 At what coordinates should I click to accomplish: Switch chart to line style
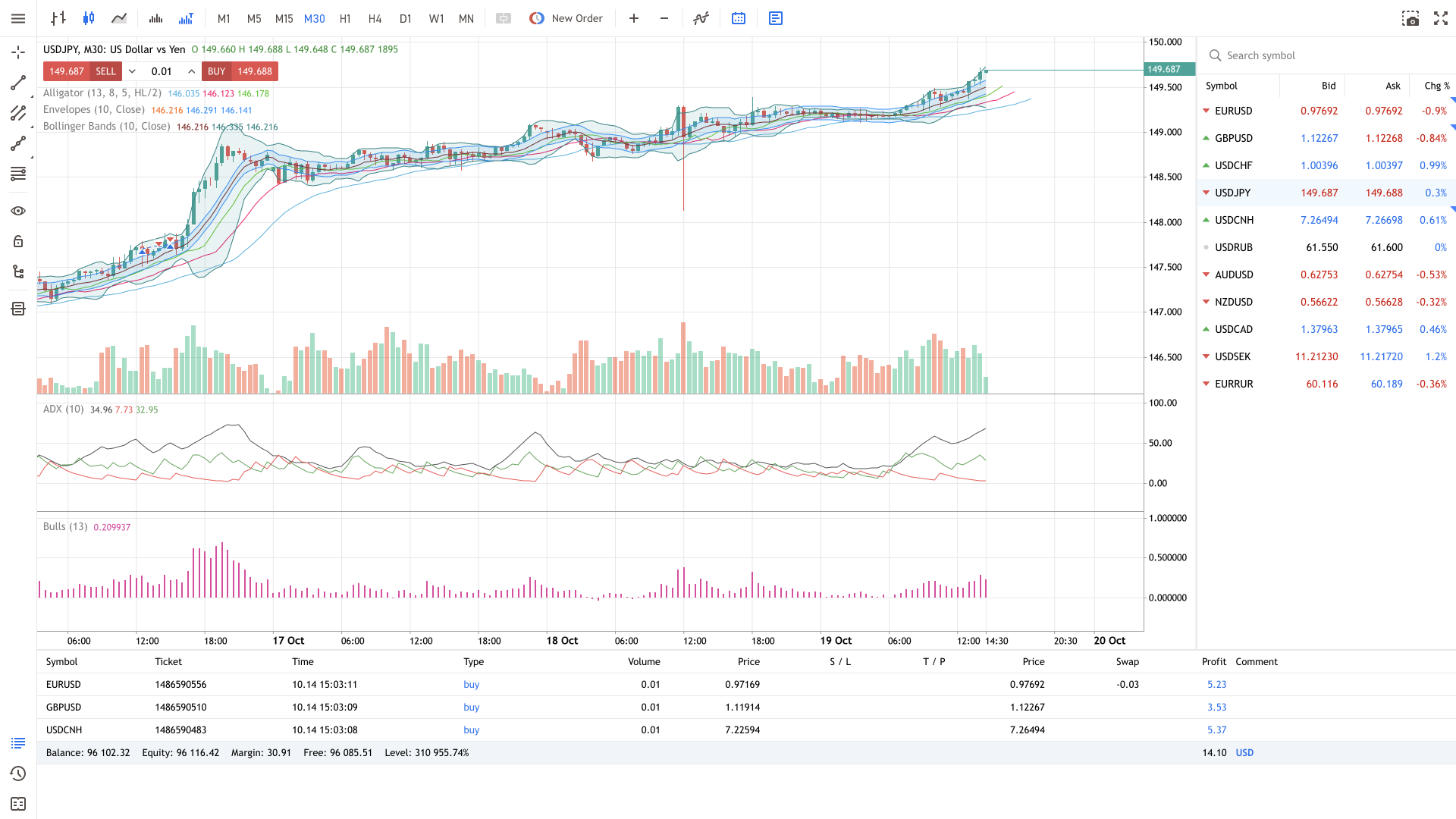coord(119,18)
